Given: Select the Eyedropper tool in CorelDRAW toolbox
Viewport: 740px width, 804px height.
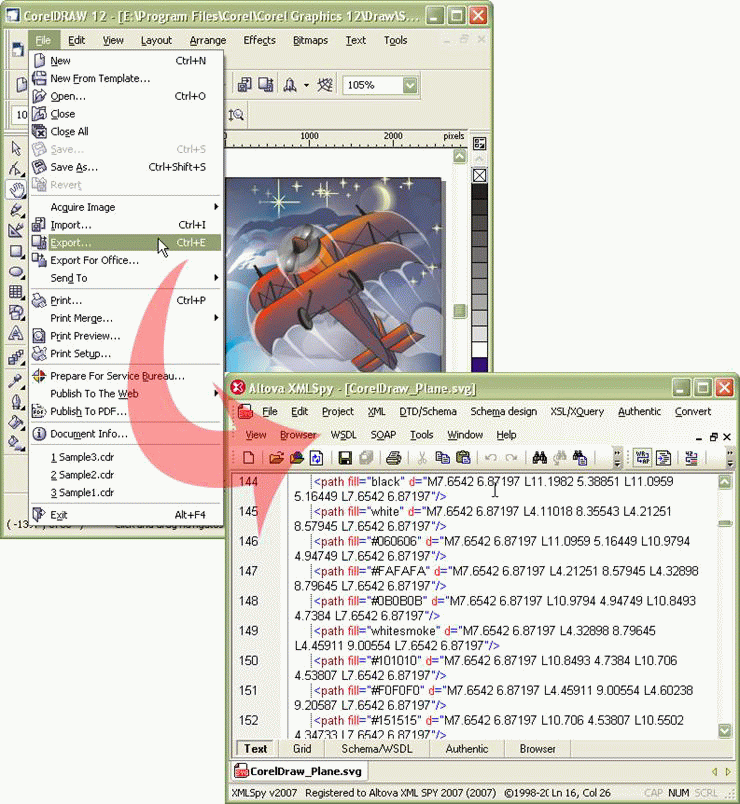Looking at the screenshot, I should (x=16, y=380).
